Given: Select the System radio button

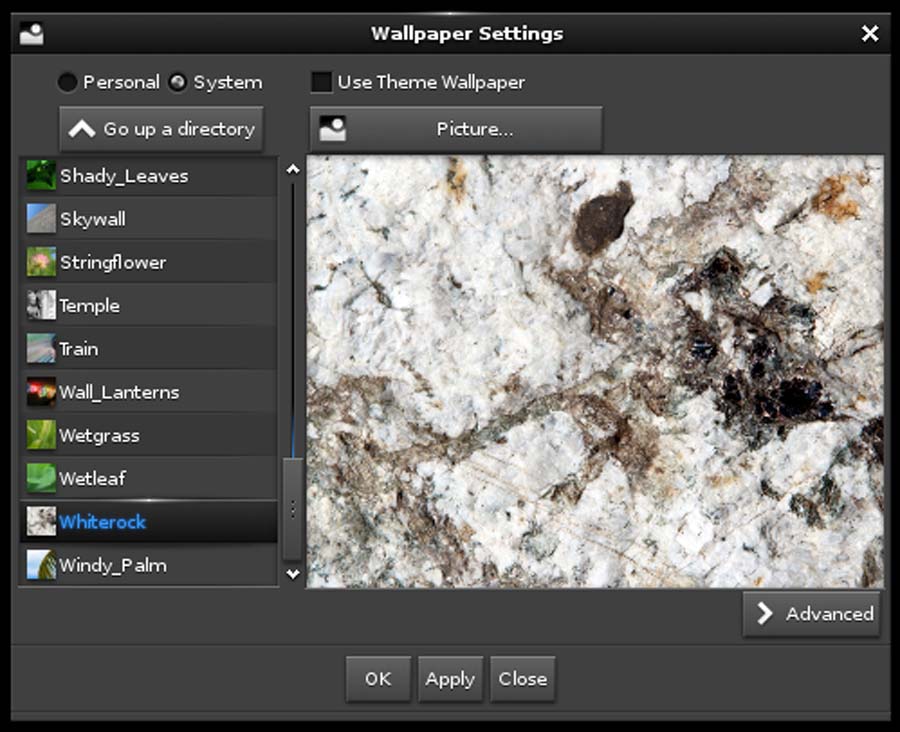Looking at the screenshot, I should (178, 83).
